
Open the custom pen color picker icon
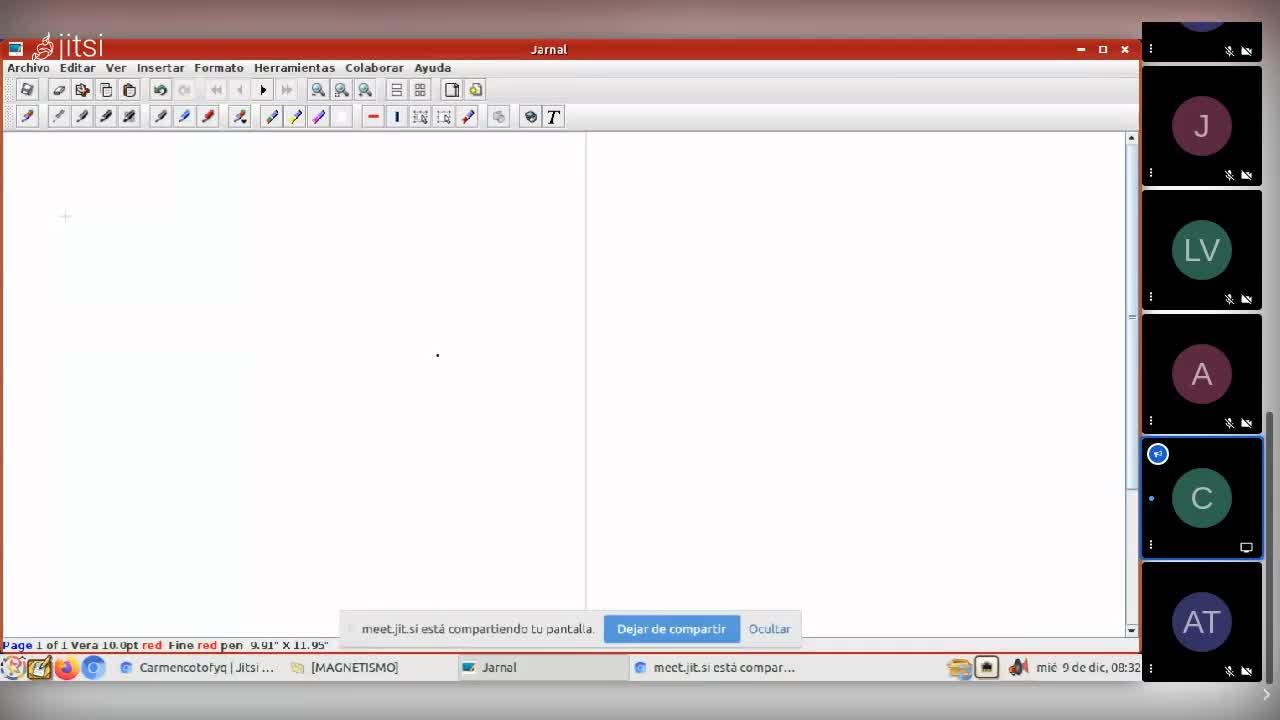(240, 117)
